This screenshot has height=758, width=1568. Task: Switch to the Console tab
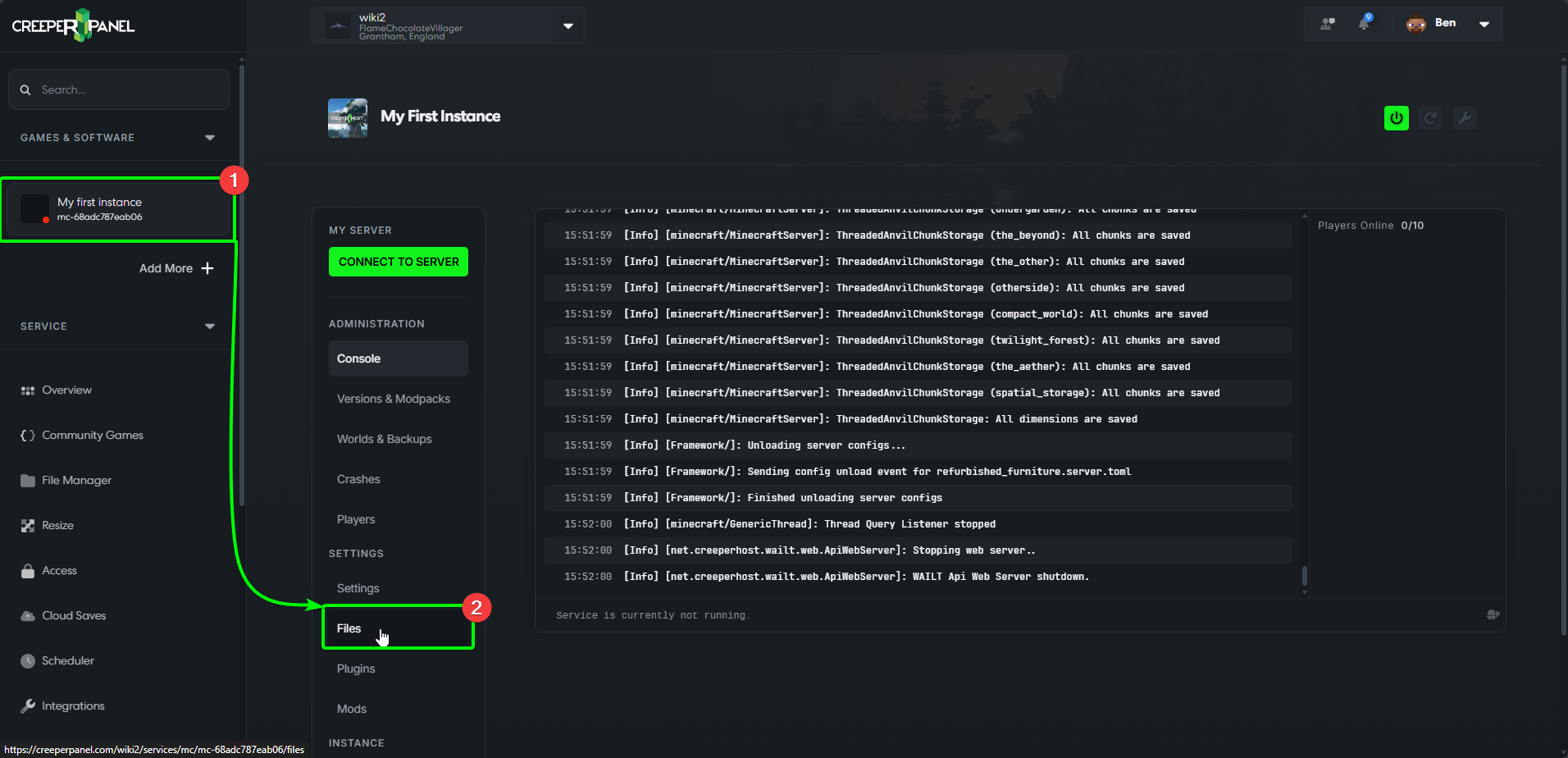pos(358,358)
